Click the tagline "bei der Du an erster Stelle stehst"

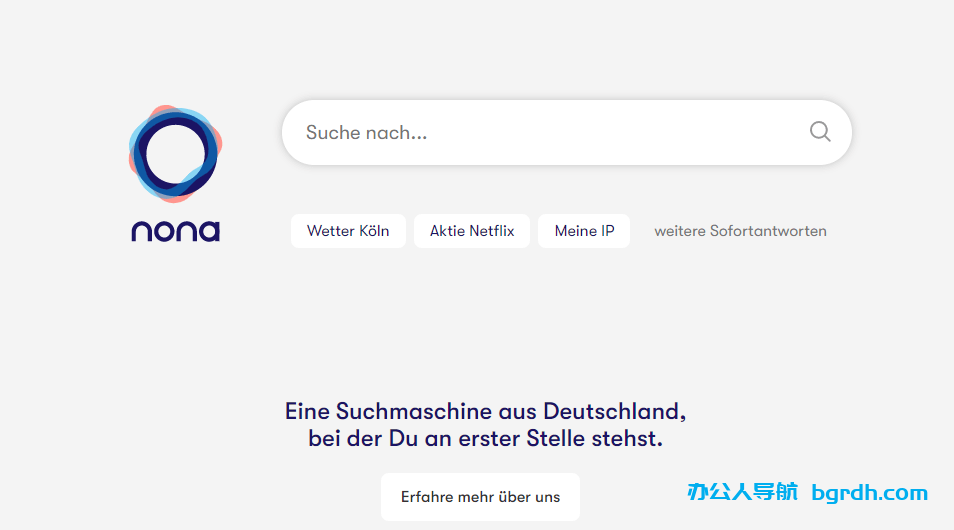tap(485, 438)
